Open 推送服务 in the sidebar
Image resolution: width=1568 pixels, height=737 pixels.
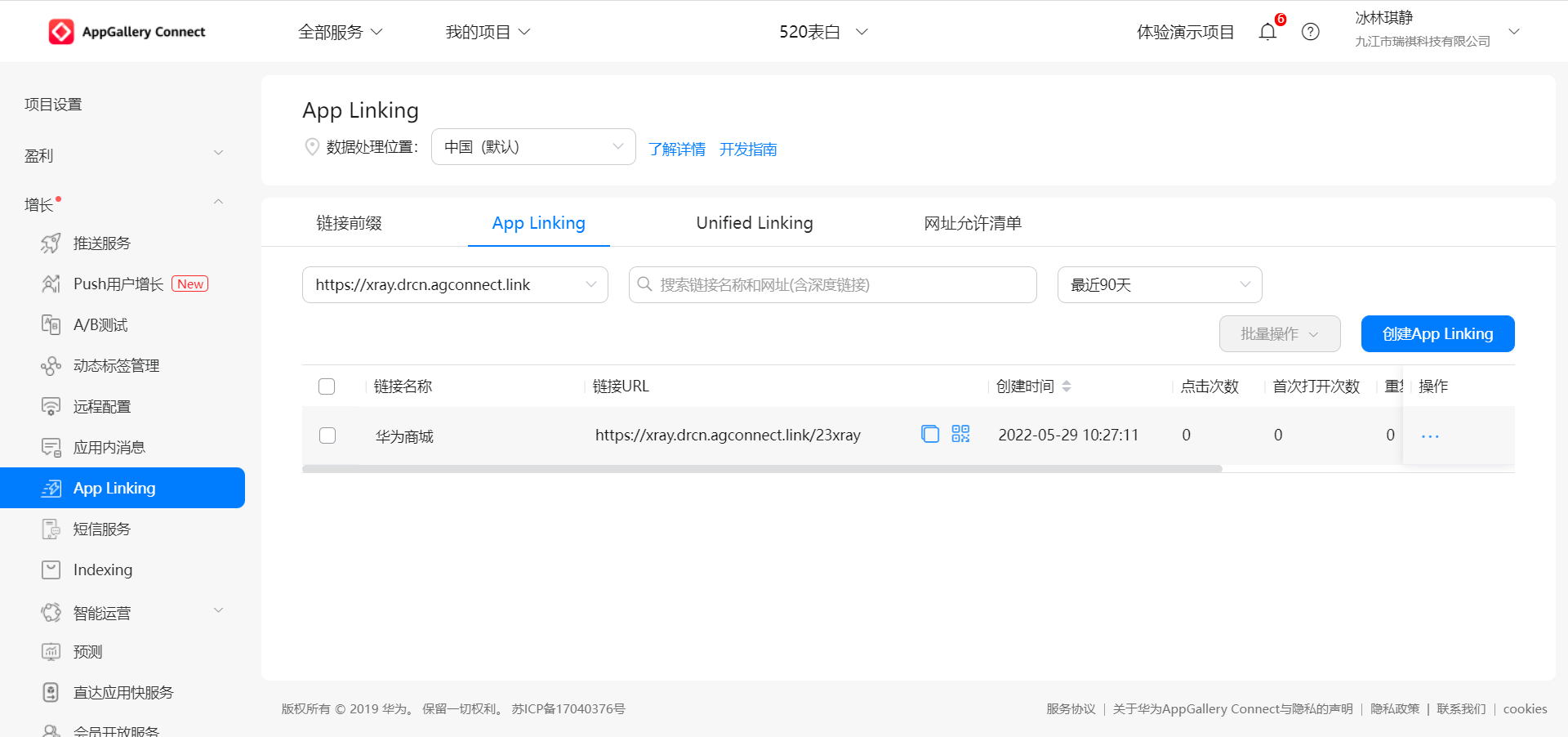[x=102, y=243]
